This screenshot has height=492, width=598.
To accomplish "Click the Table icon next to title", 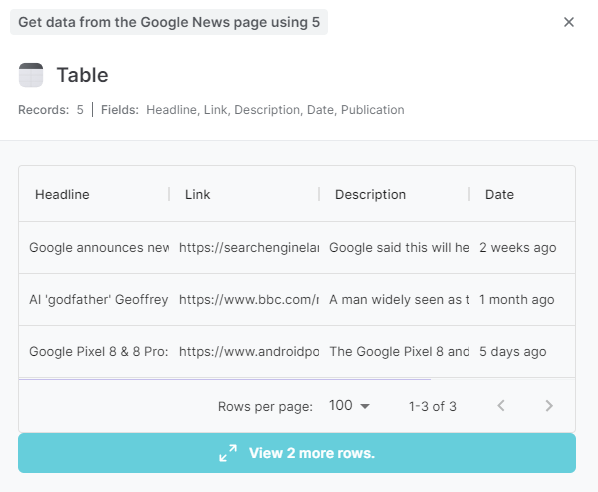I will [31, 75].
